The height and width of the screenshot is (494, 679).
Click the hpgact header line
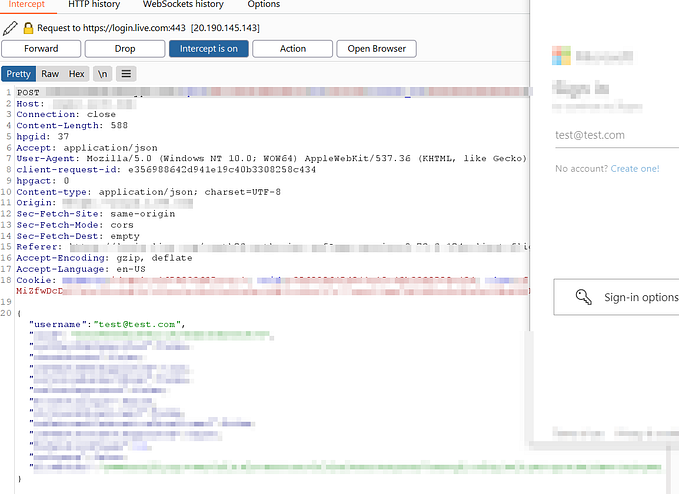pyautogui.click(x=42, y=181)
